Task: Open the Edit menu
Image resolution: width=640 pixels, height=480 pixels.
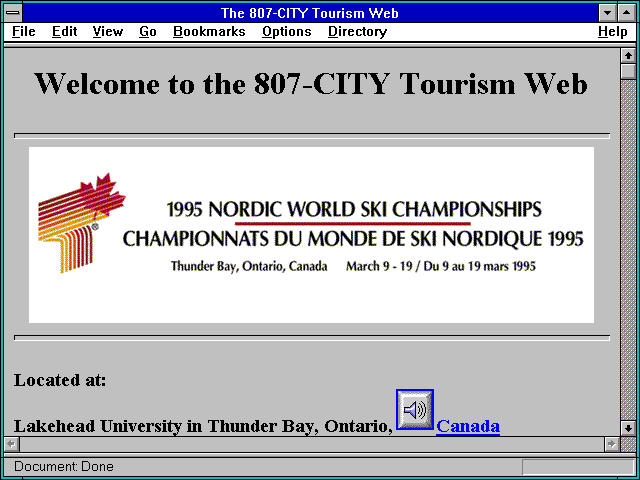Action: [64, 32]
